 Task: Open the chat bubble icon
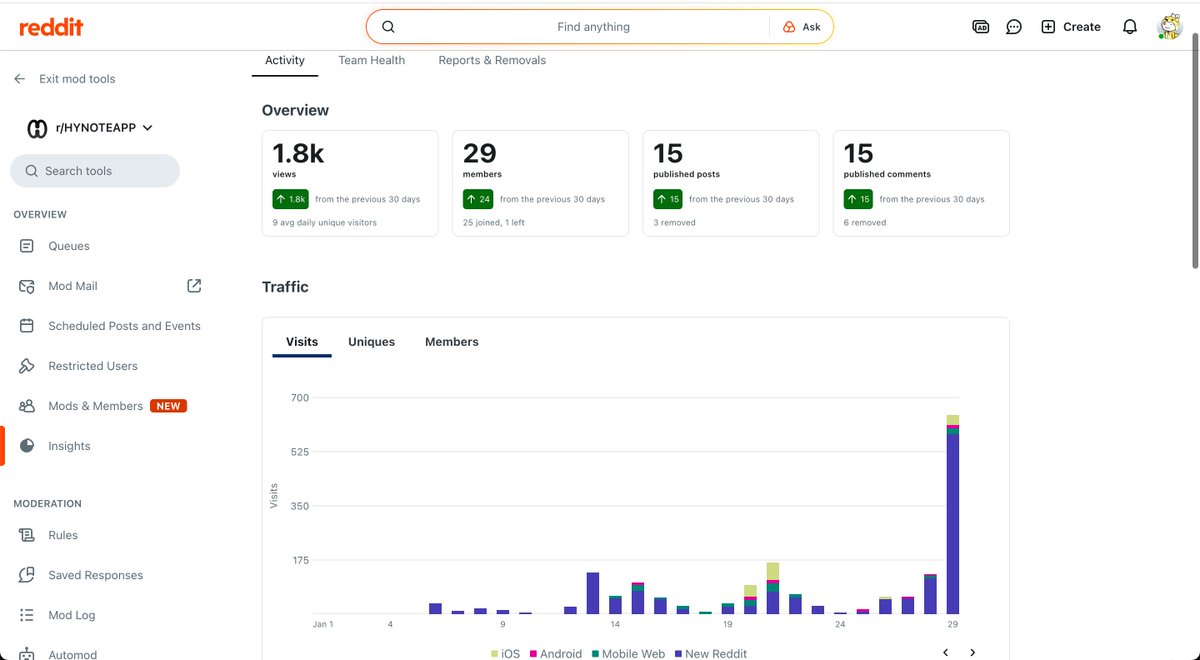[x=1014, y=27]
